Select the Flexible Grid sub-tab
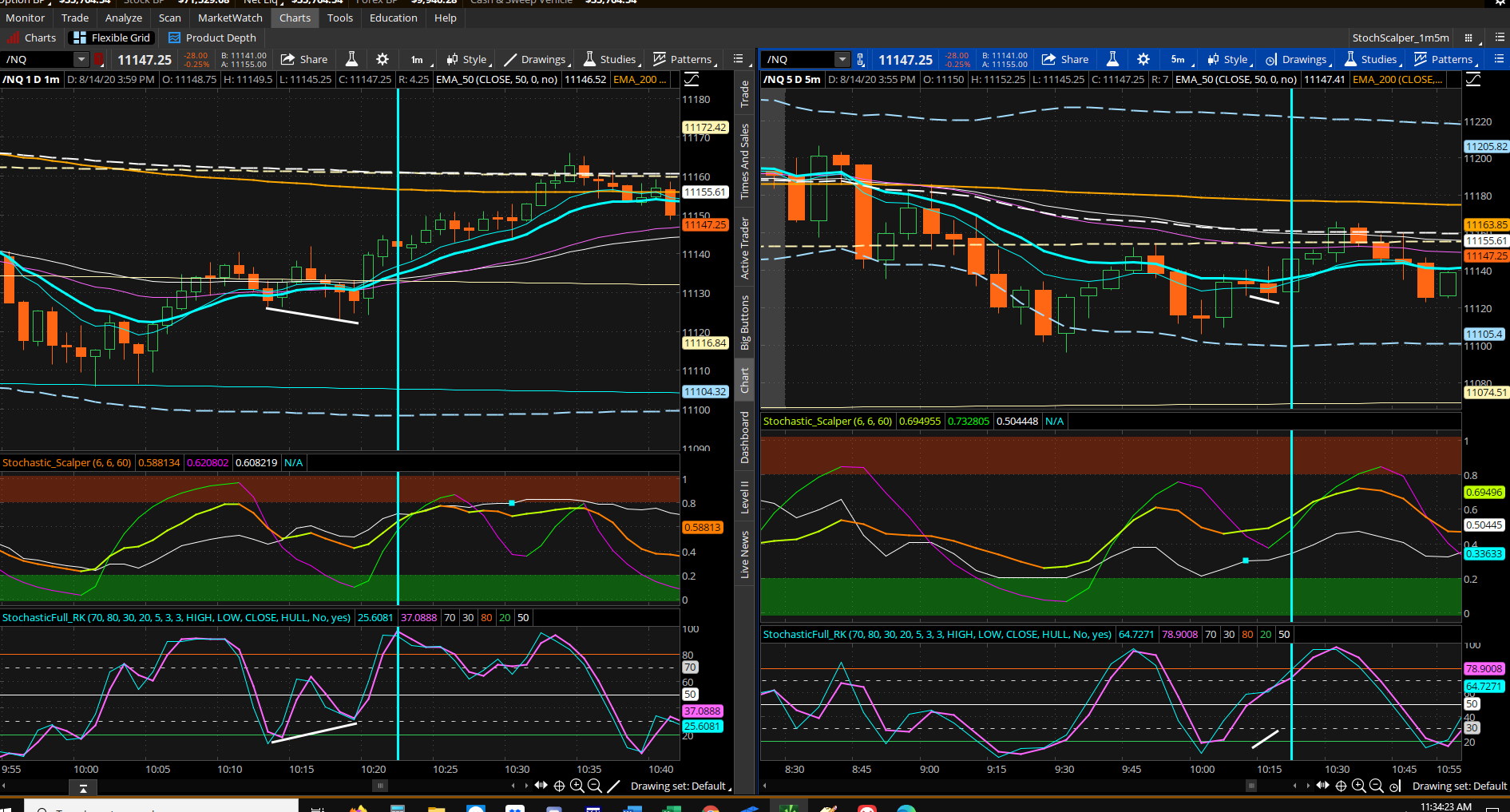This screenshot has height=812, width=1510. [112, 38]
